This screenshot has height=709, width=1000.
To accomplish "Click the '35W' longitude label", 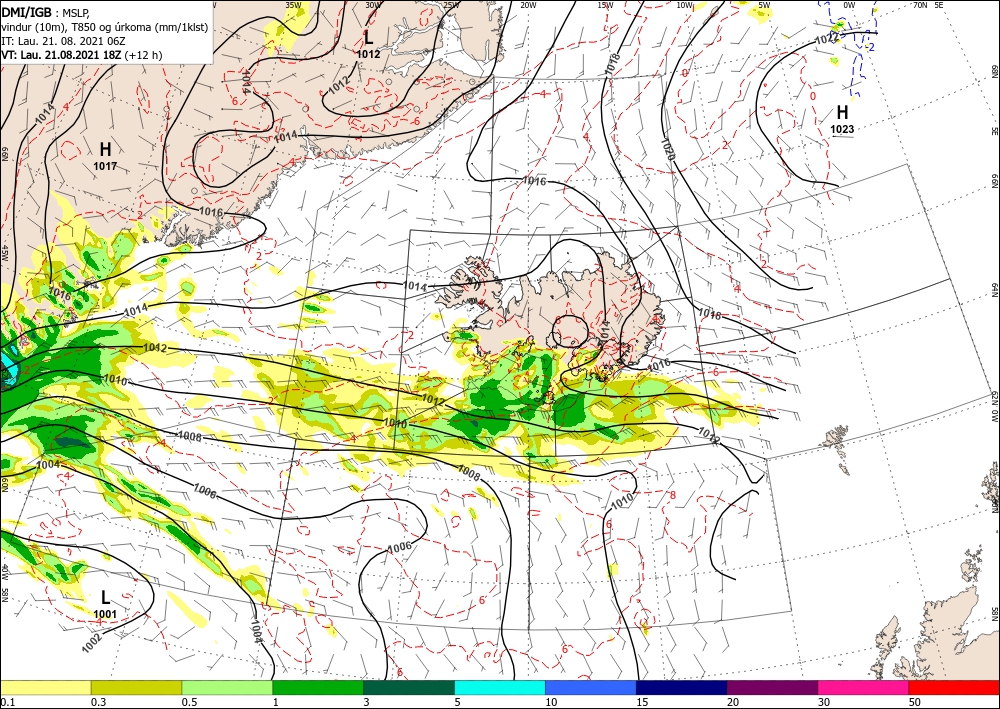I will tap(293, 5).
